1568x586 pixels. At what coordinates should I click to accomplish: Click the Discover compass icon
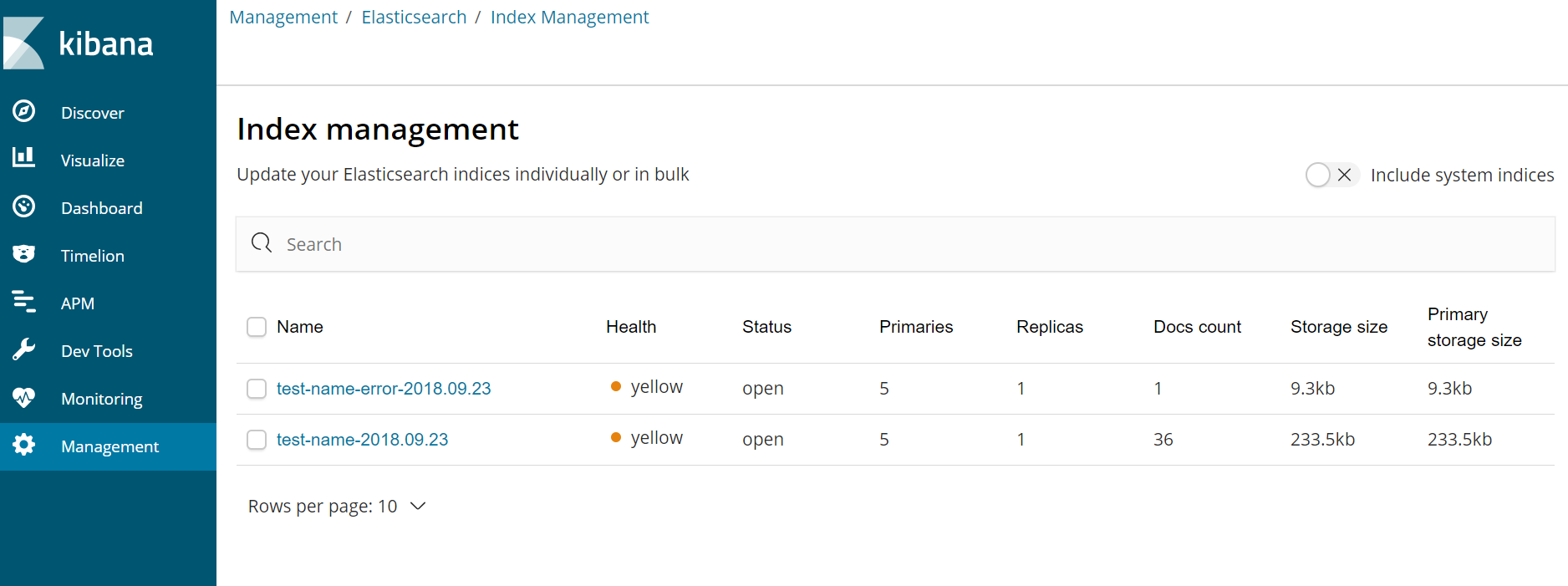click(24, 111)
